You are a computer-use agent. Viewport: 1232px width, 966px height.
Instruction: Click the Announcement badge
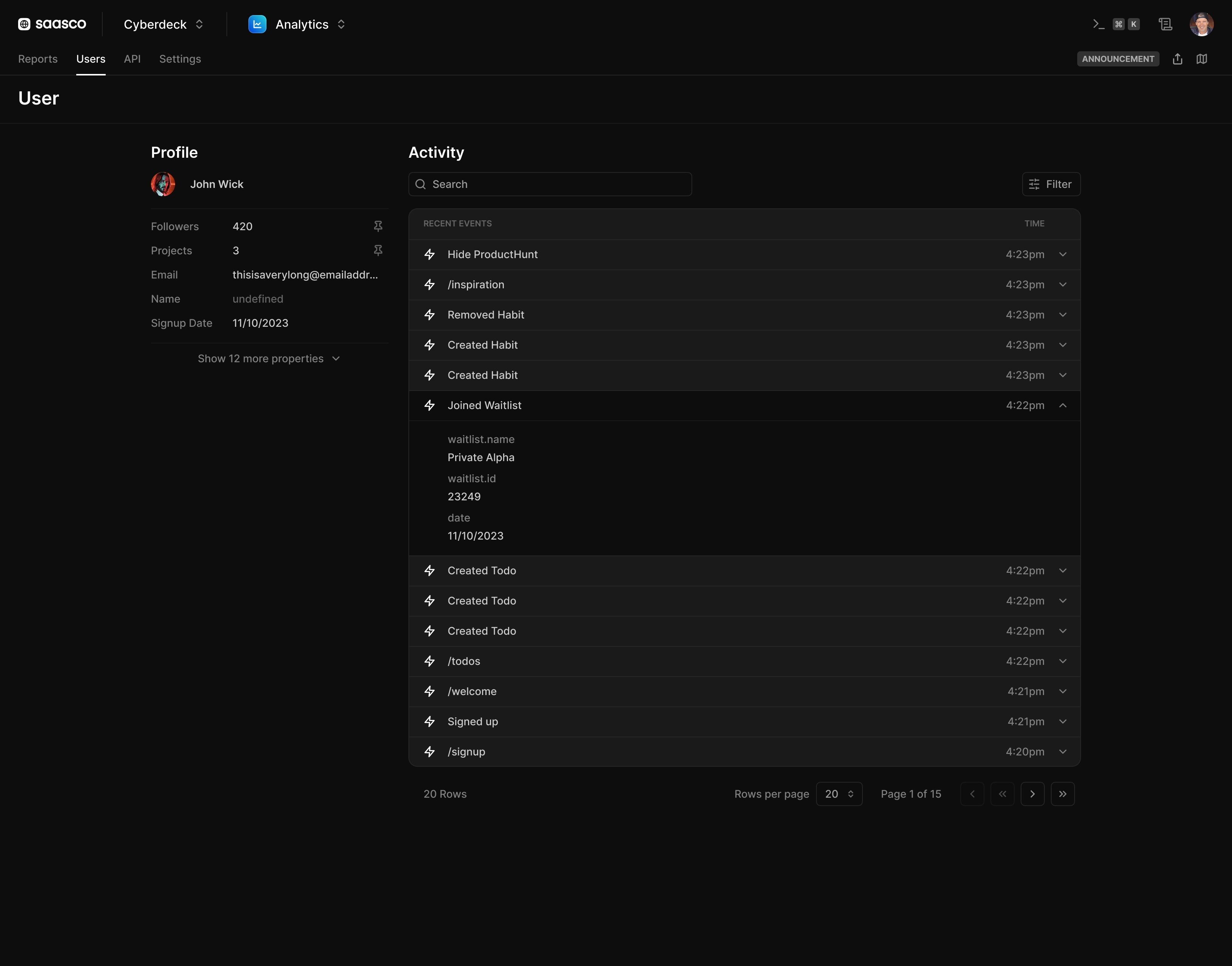(1118, 59)
